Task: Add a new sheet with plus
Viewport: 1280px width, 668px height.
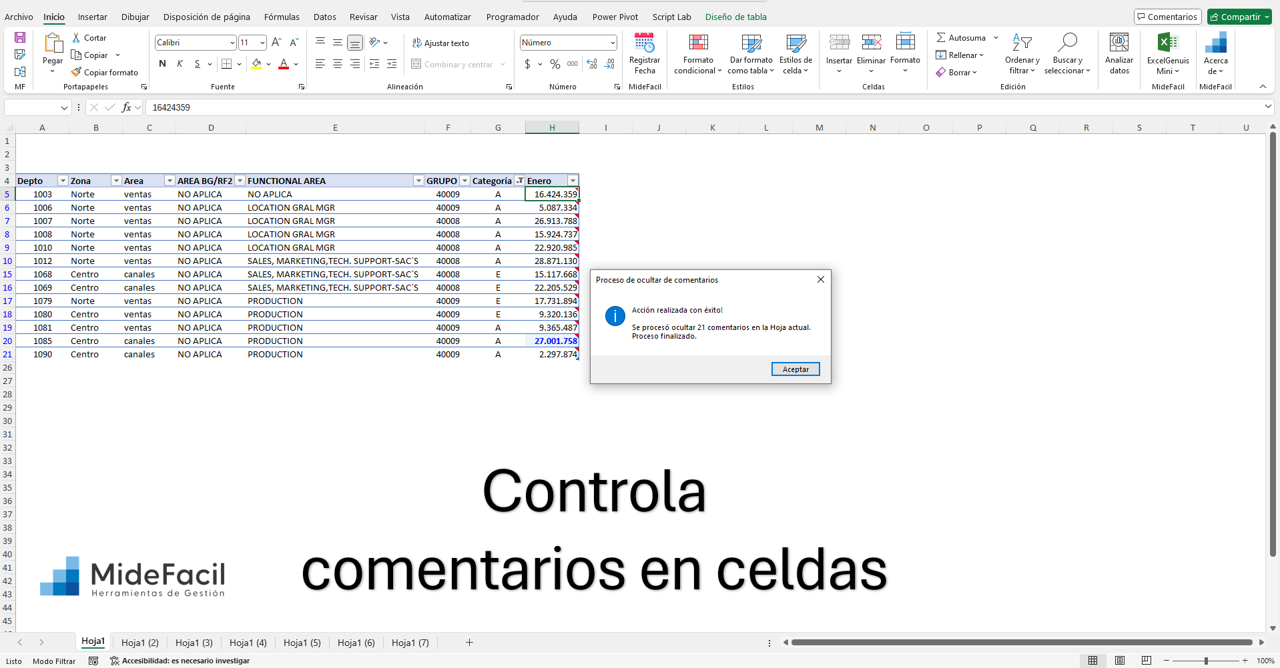Action: [469, 642]
